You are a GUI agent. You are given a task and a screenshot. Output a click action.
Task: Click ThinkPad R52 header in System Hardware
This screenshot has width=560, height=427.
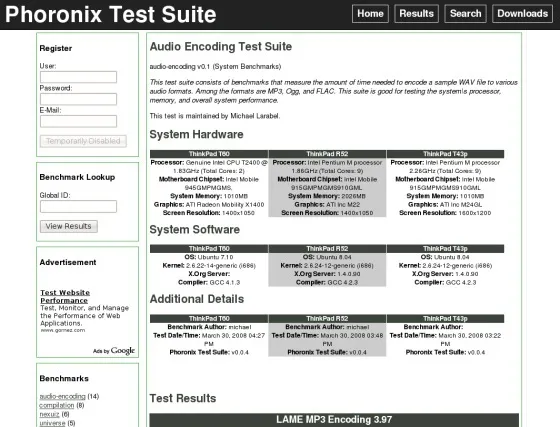click(327, 154)
